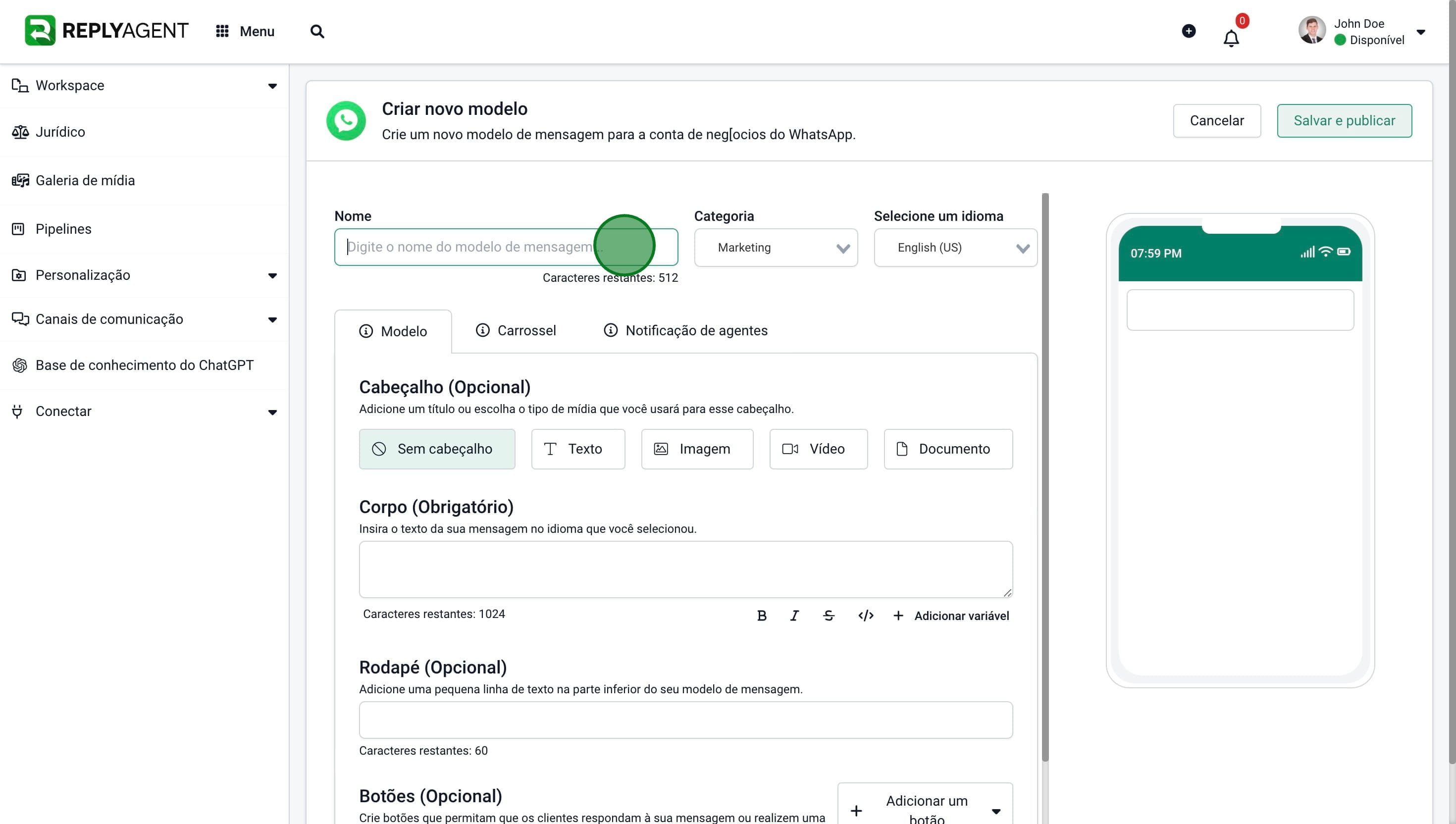1456x824 pixels.
Task: Click the 07:59 PM time in preview
Action: click(1155, 254)
